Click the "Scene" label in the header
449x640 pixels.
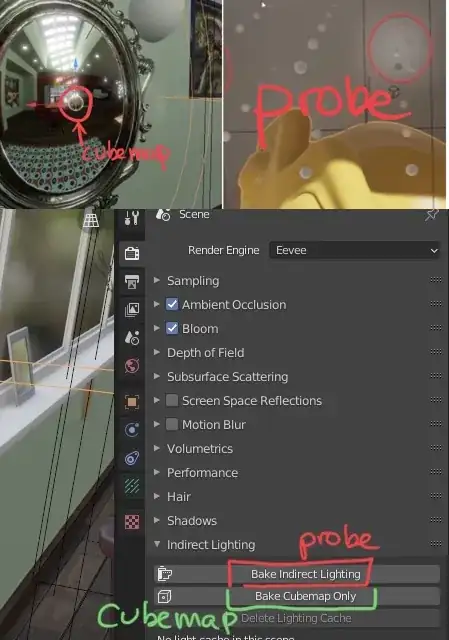(194, 214)
